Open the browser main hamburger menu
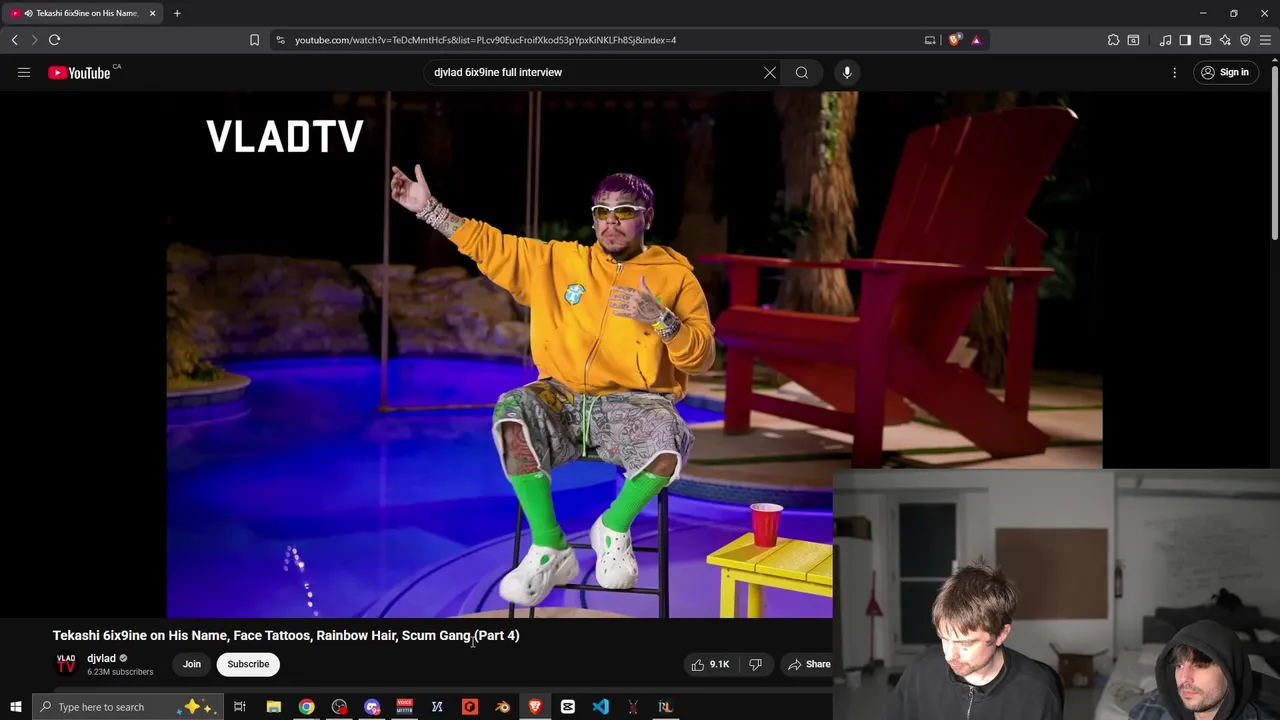This screenshot has width=1280, height=720. pyautogui.click(x=1265, y=40)
